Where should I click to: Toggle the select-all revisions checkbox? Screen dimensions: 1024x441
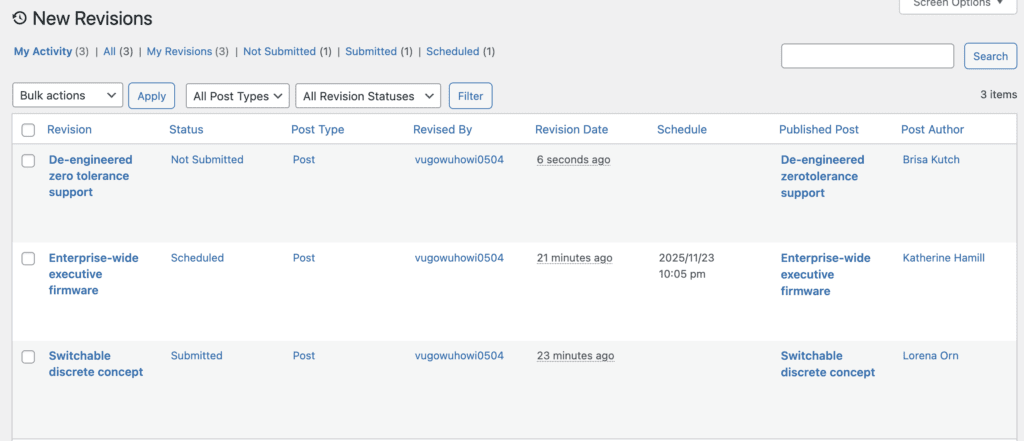(x=28, y=130)
